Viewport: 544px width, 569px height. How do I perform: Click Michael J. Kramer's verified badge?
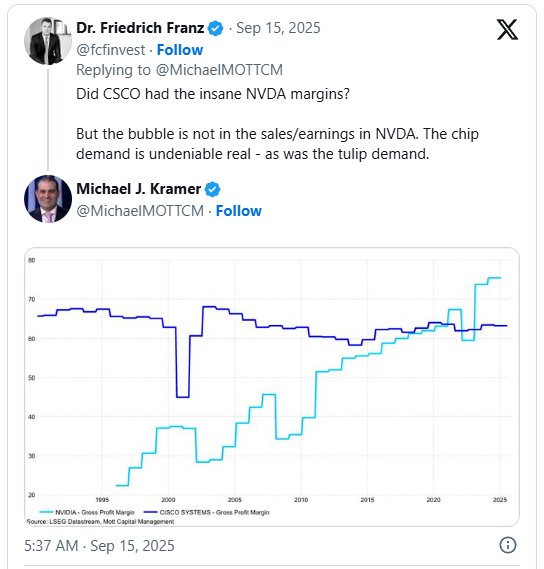click(212, 189)
